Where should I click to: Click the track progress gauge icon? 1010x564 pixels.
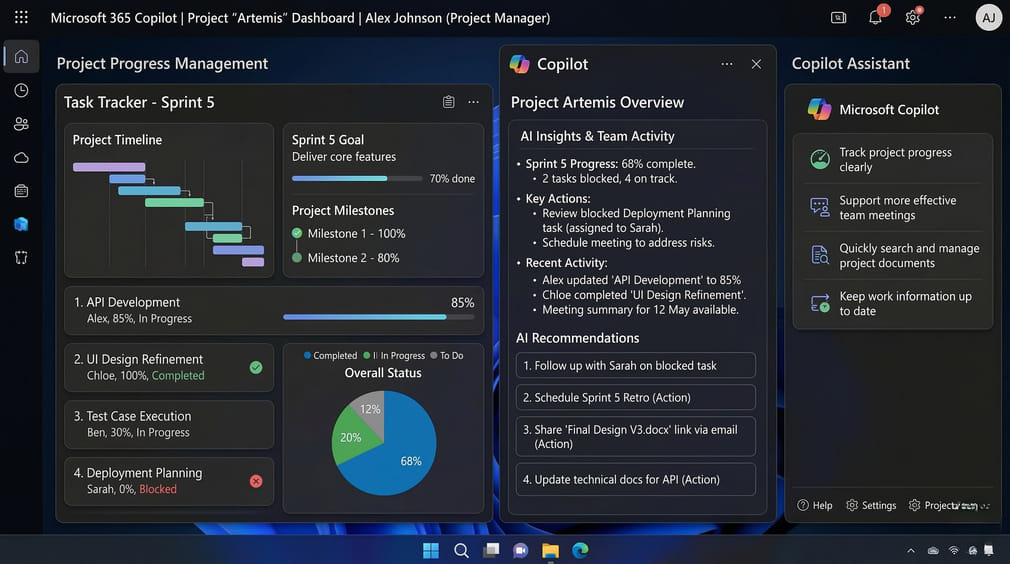point(819,159)
